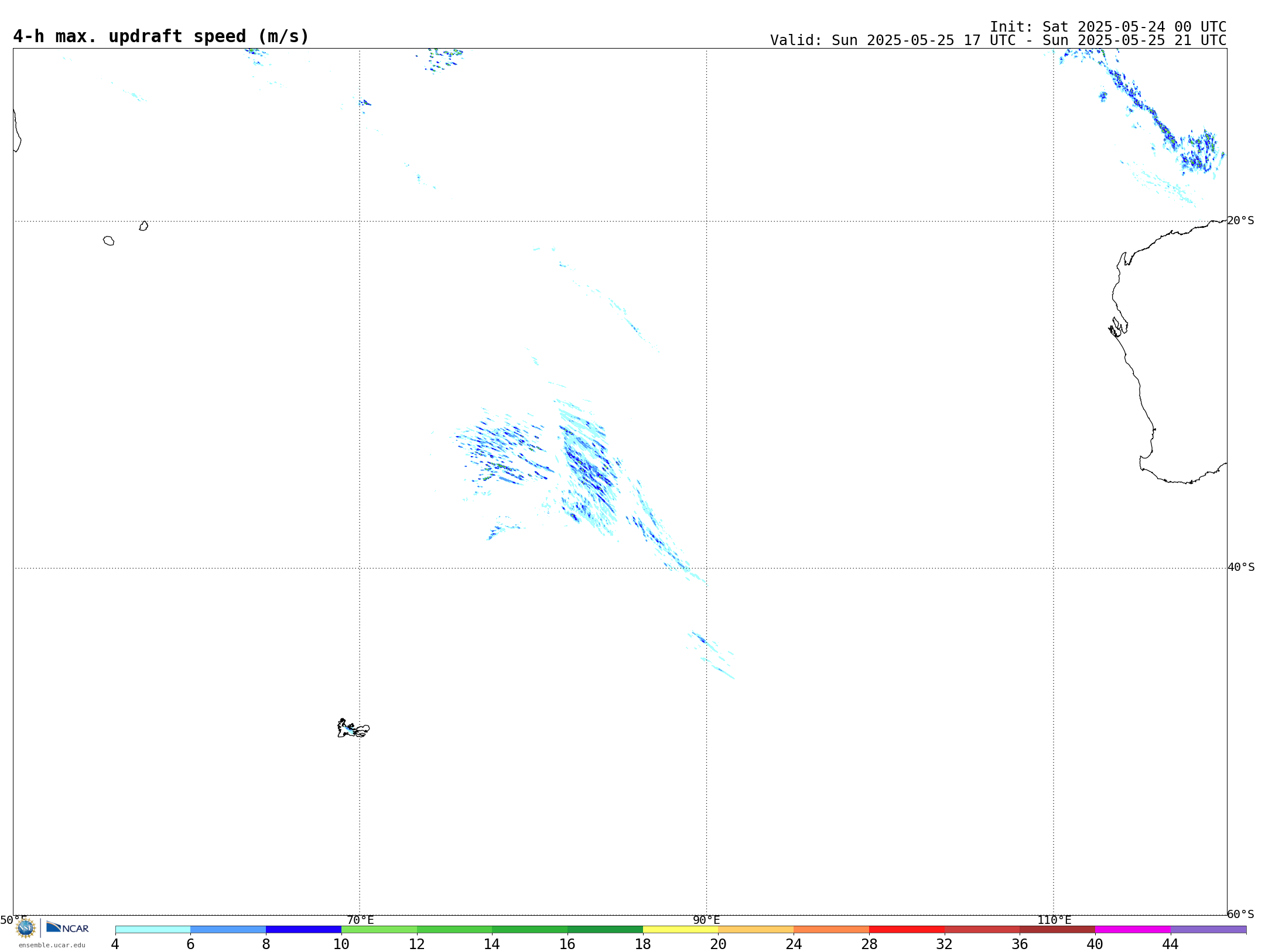Image resolution: width=1265 pixels, height=952 pixels.
Task: Click the Kerguelen Islands outline on map
Action: pos(353,728)
